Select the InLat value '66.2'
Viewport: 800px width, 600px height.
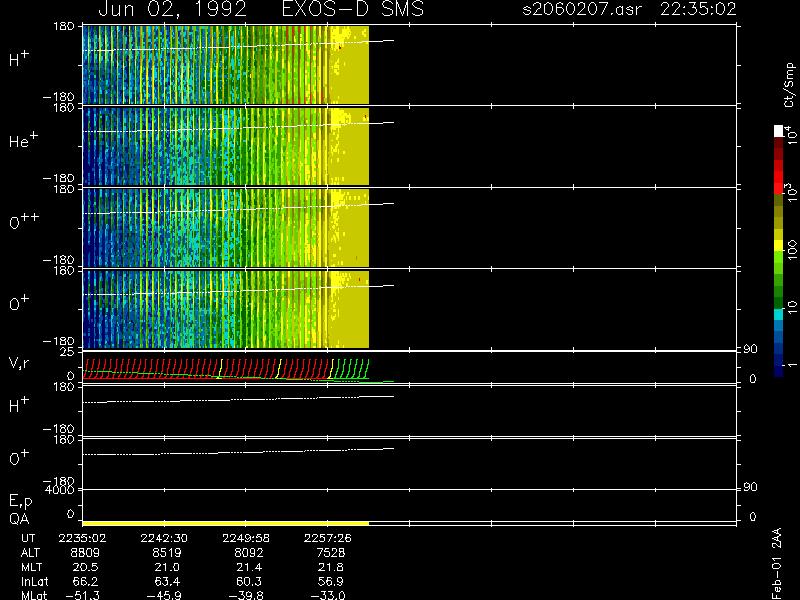click(85, 581)
